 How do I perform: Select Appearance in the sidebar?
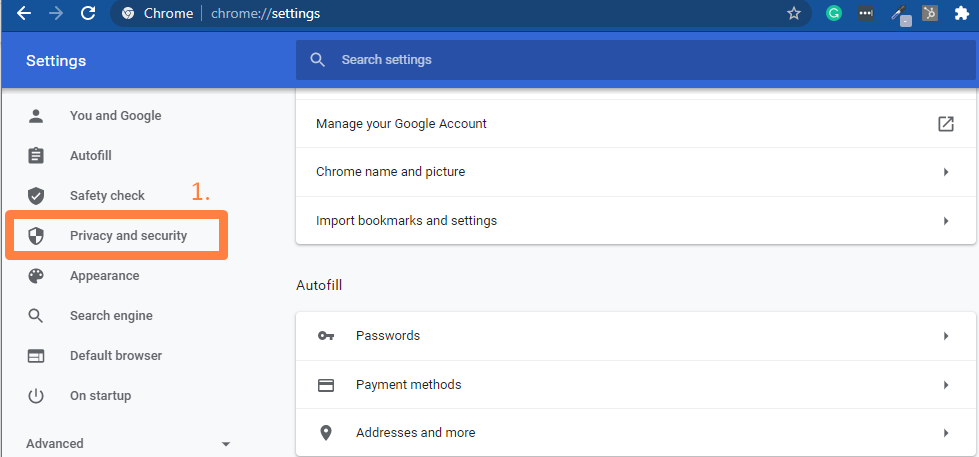(104, 276)
